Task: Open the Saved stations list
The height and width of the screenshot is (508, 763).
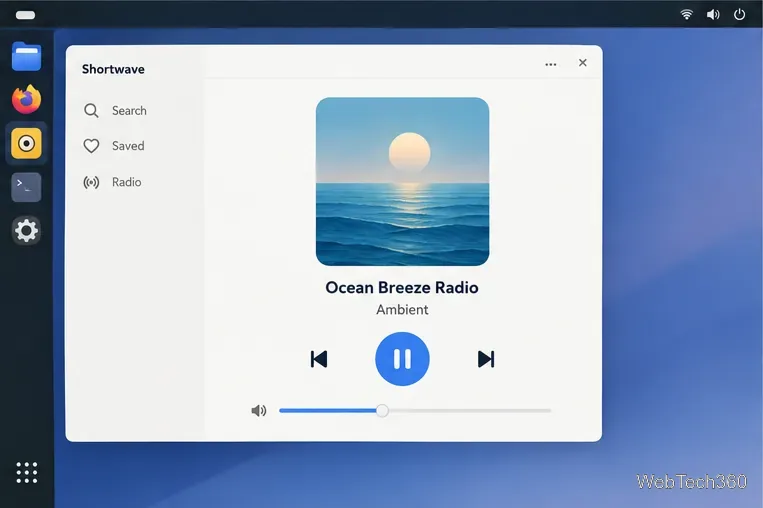Action: (114, 146)
